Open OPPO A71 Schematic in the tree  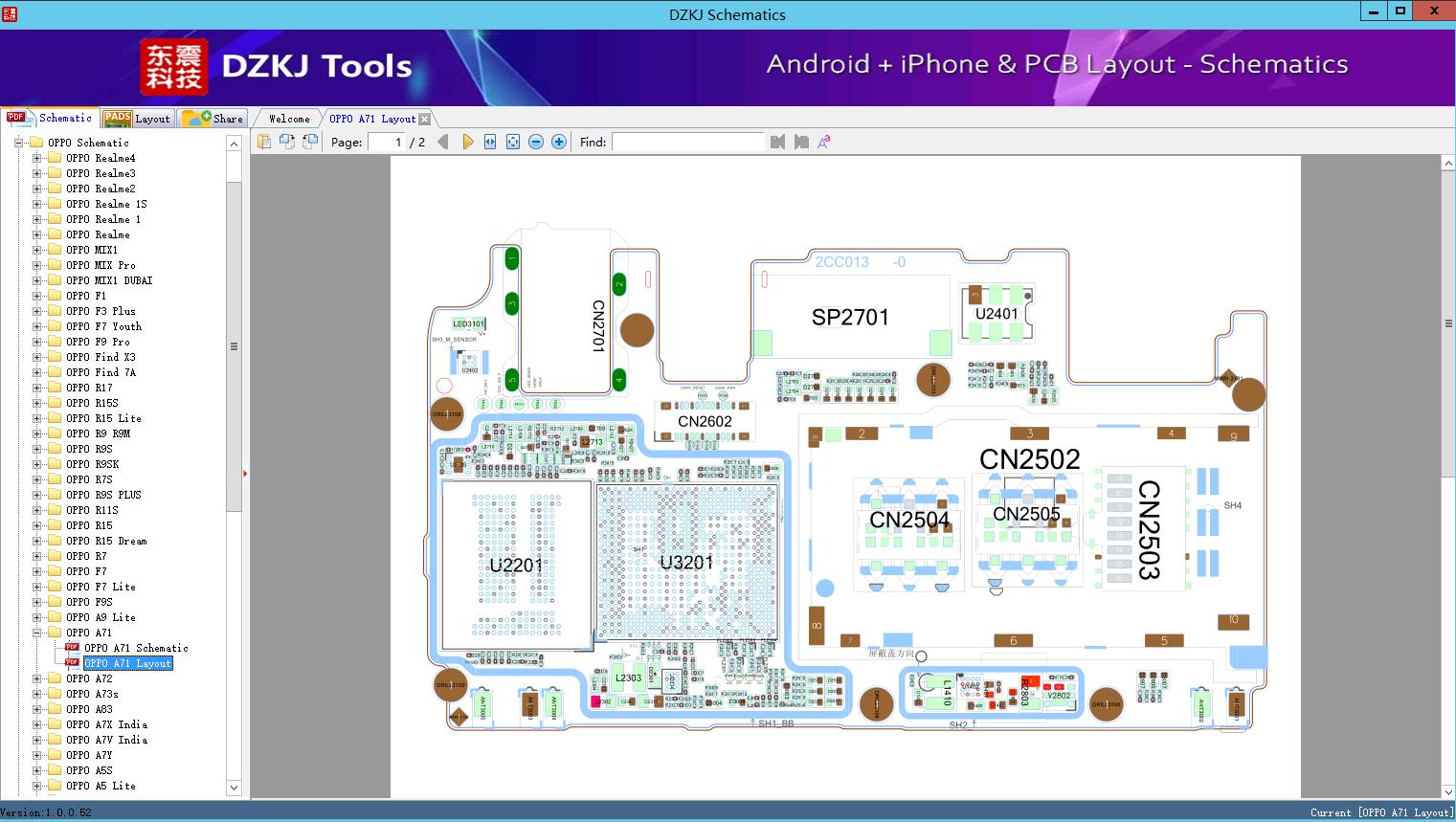(136, 648)
